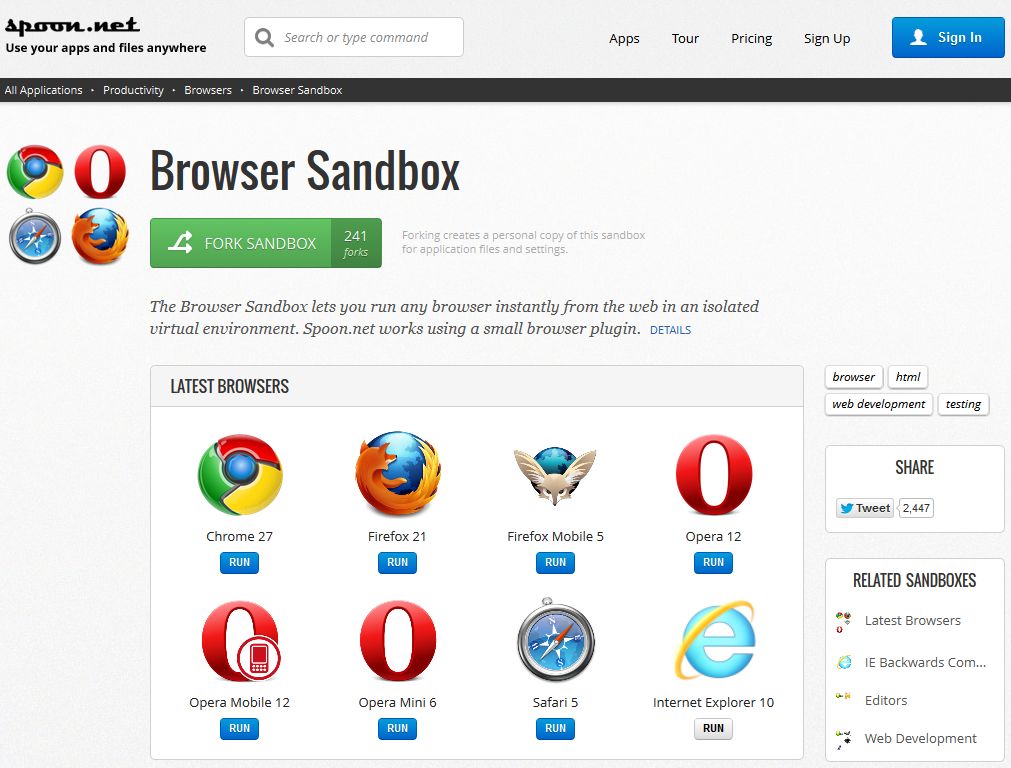1011x768 pixels.
Task: Select the Opera 12 logo icon
Action: pos(714,475)
